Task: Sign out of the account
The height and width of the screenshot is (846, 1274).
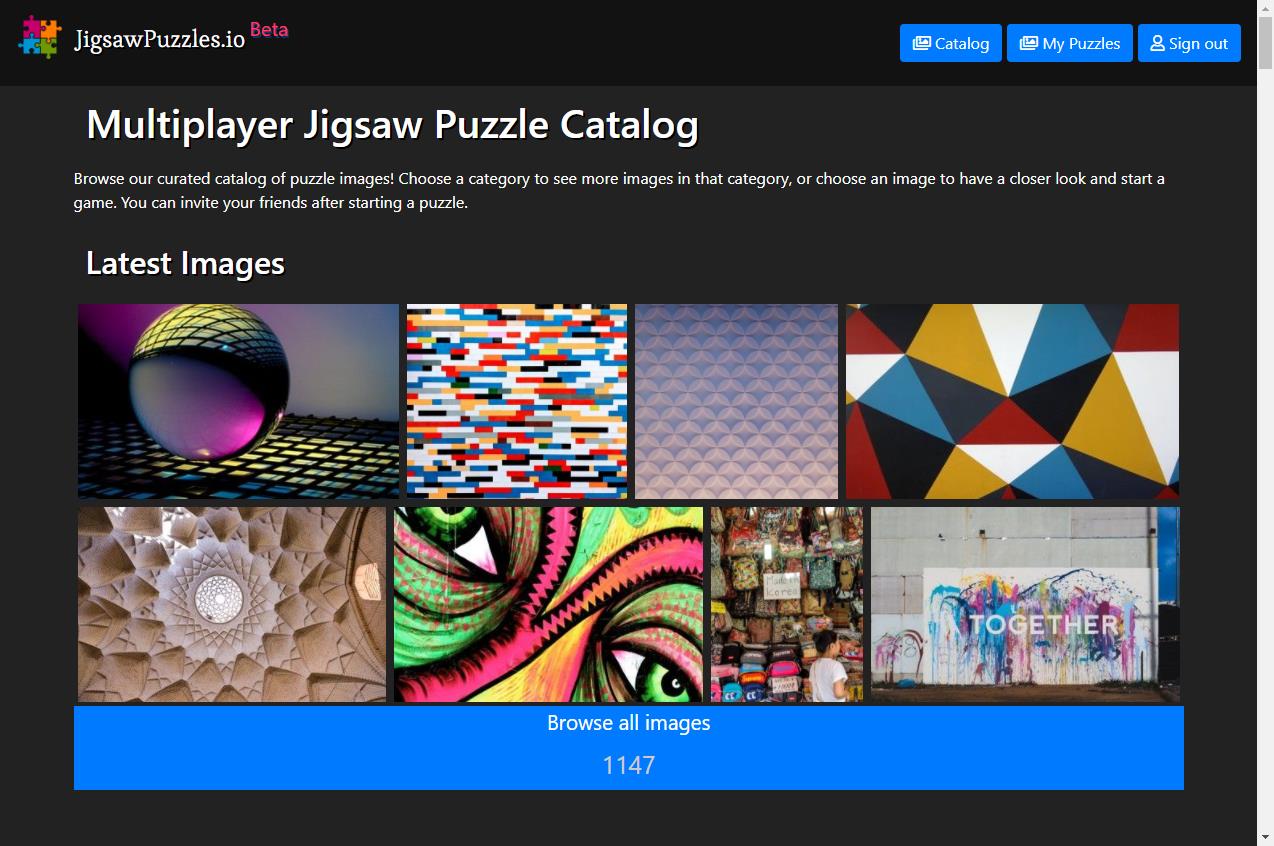Action: [1189, 43]
